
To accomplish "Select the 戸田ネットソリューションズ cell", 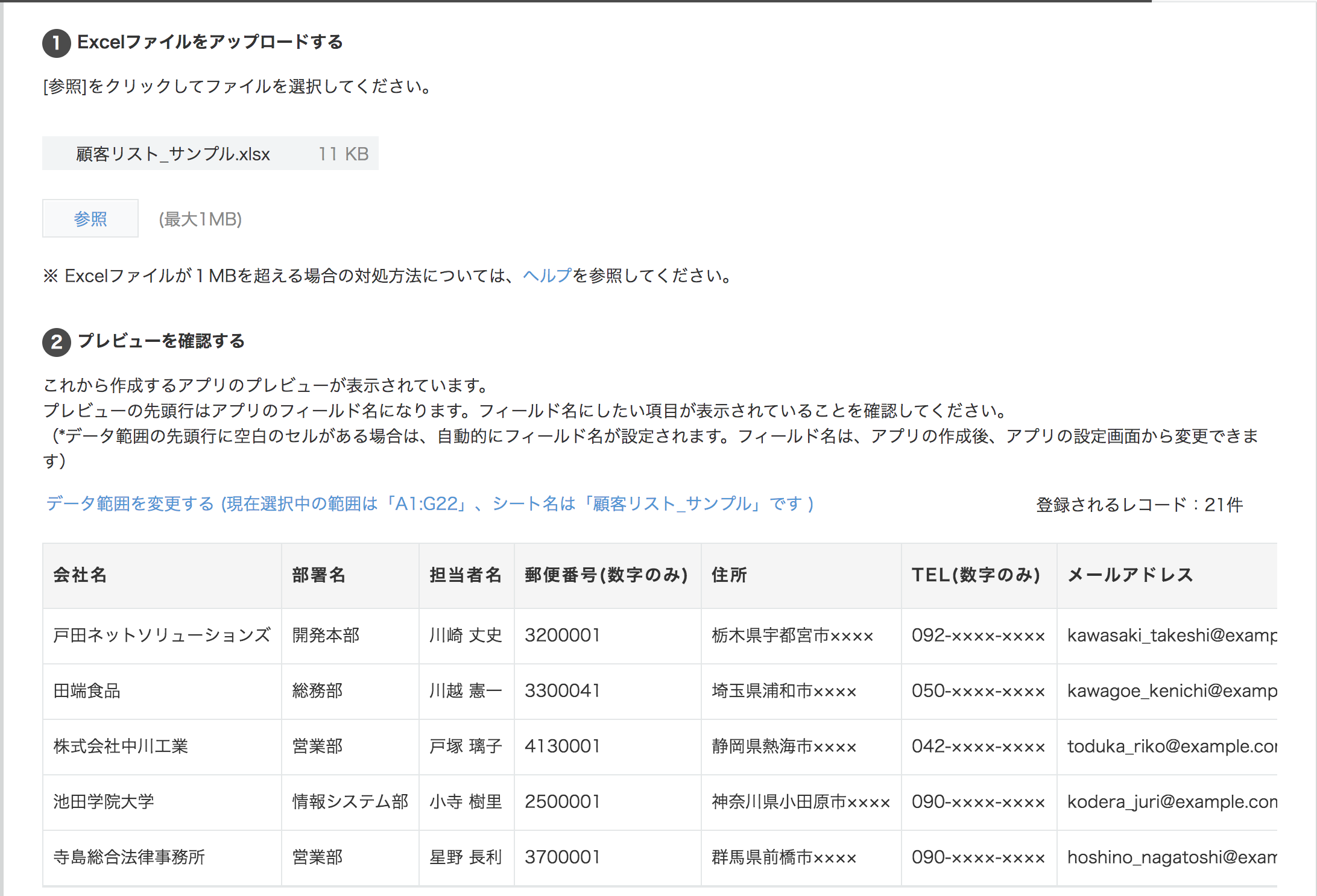I will point(162,636).
